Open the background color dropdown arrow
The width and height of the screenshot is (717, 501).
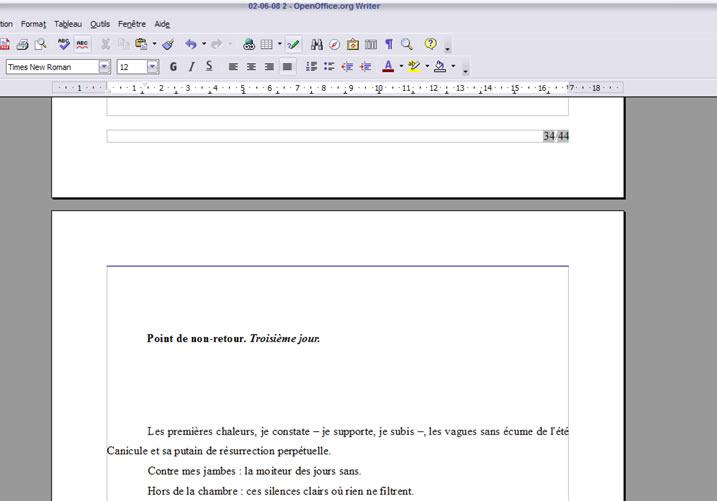(453, 67)
